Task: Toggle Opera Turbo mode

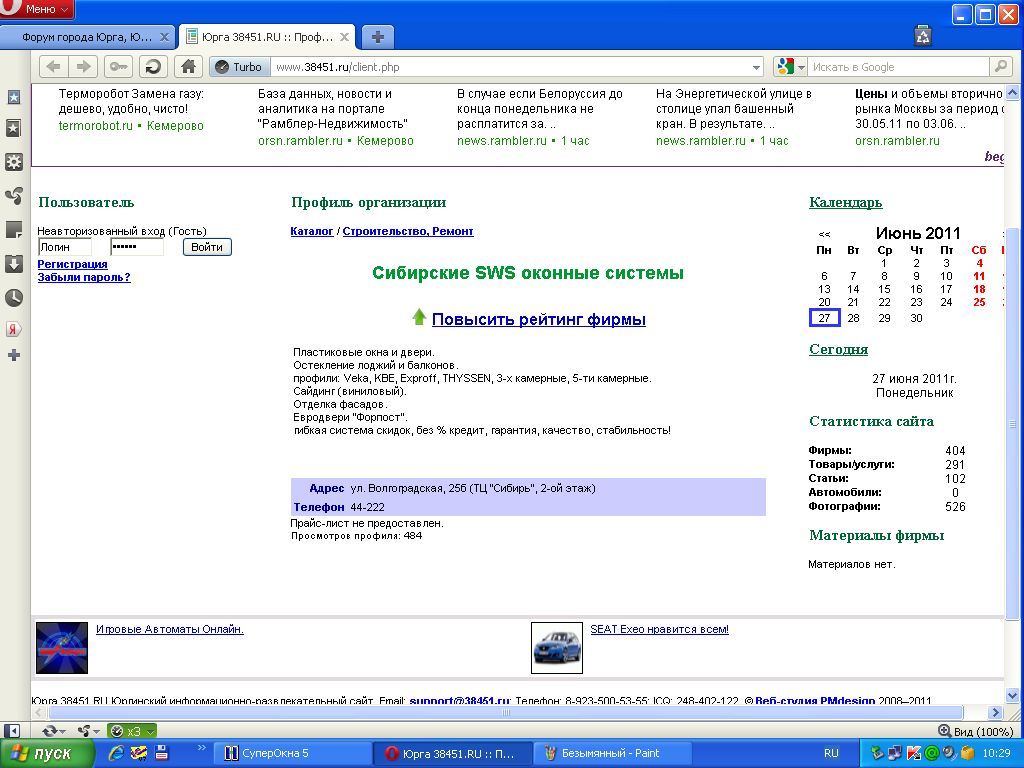Action: tap(238, 67)
